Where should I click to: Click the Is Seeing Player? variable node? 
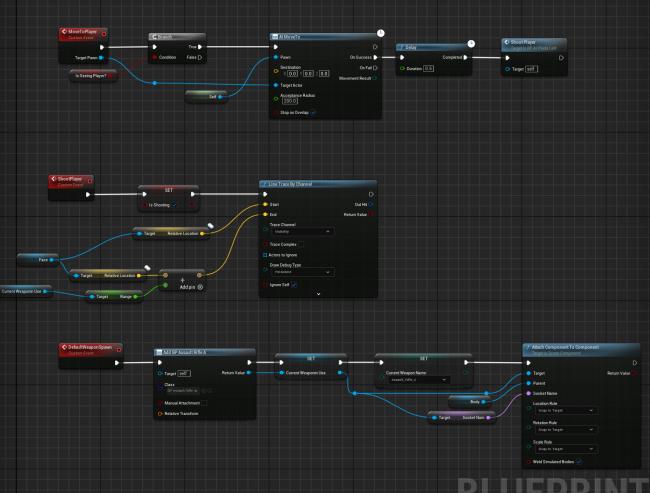[x=93, y=76]
